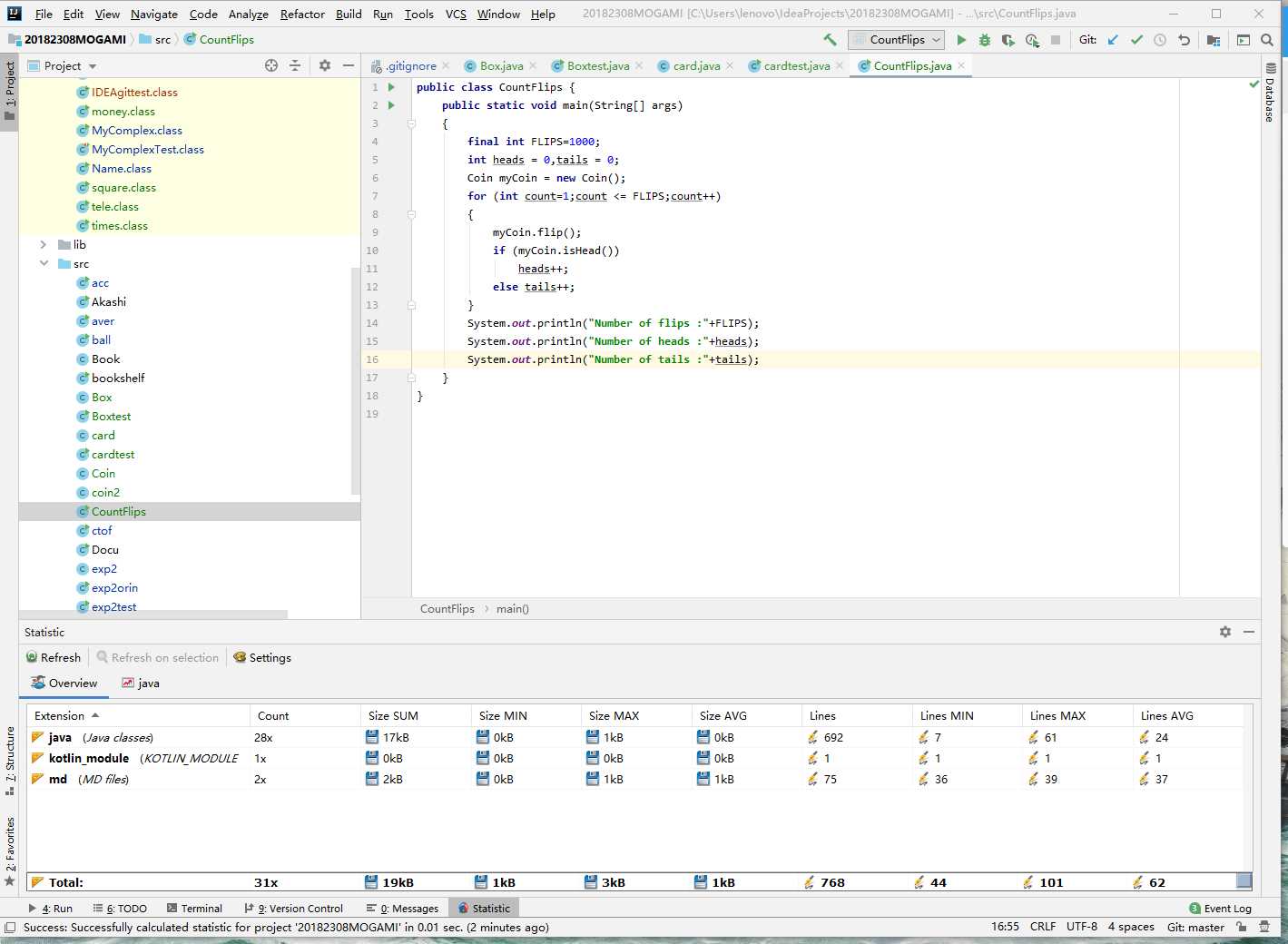The width and height of the screenshot is (1288, 944).
Task: Switch to the Boxtest.java editor tab
Action: tap(597, 65)
